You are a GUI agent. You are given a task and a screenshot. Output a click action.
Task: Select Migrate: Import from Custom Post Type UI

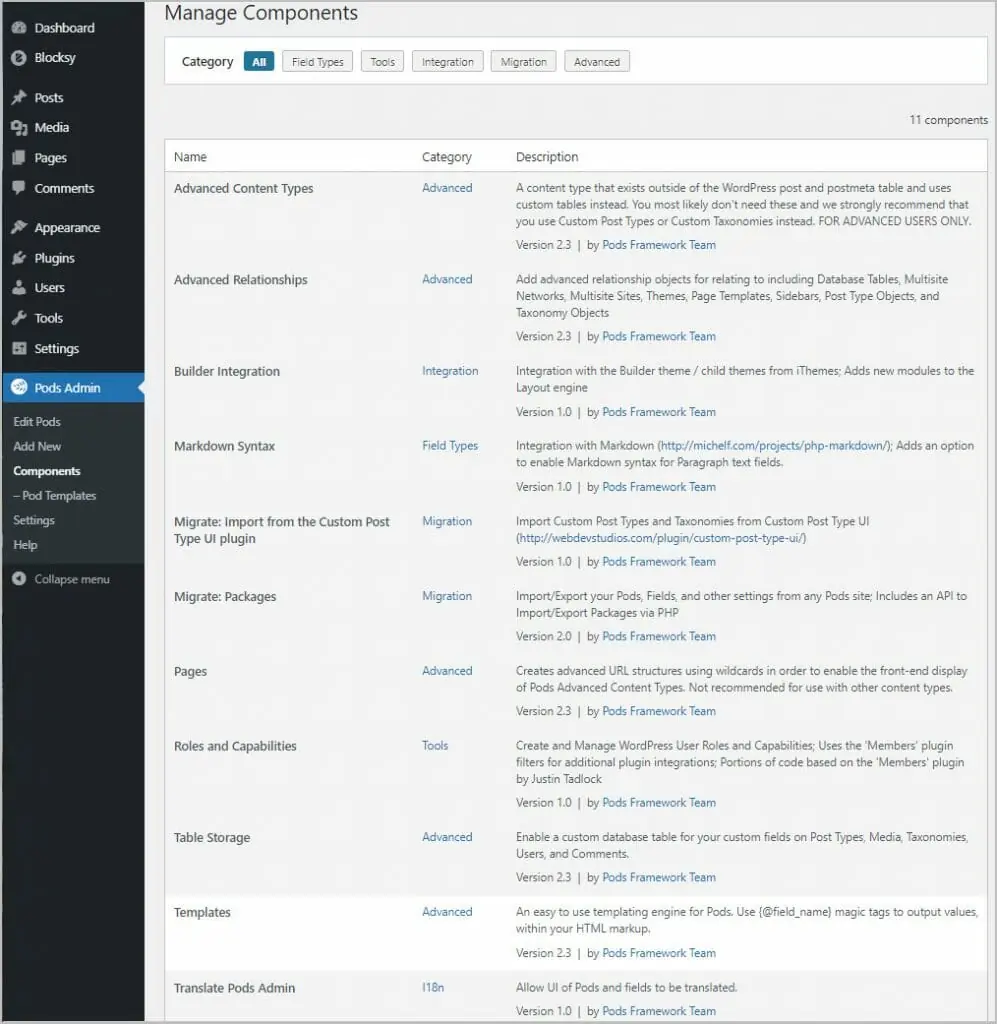click(x=281, y=530)
